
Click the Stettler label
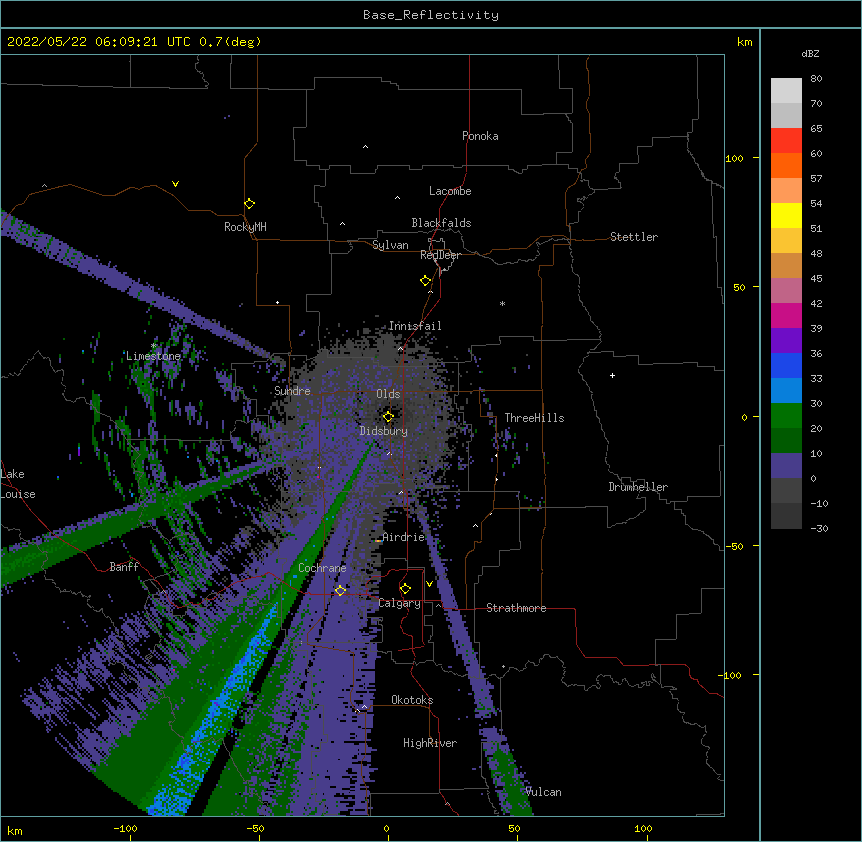(x=634, y=237)
